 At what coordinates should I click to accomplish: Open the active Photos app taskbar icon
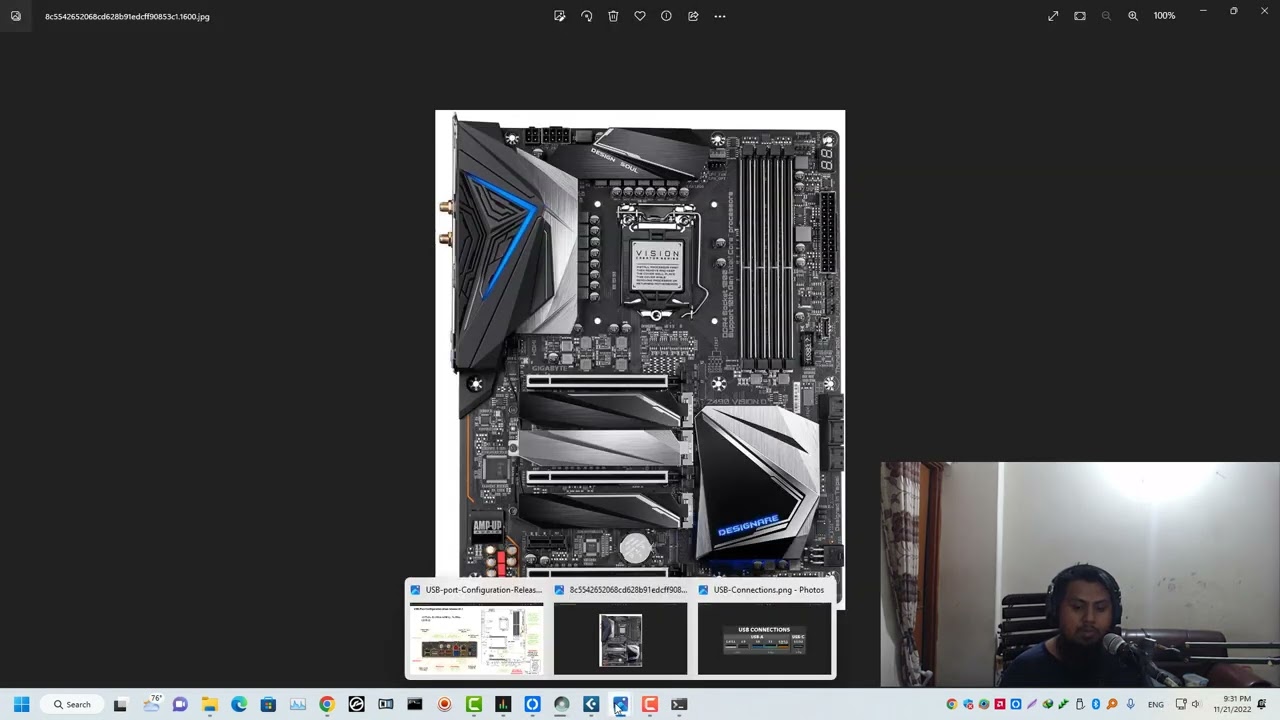click(x=620, y=704)
